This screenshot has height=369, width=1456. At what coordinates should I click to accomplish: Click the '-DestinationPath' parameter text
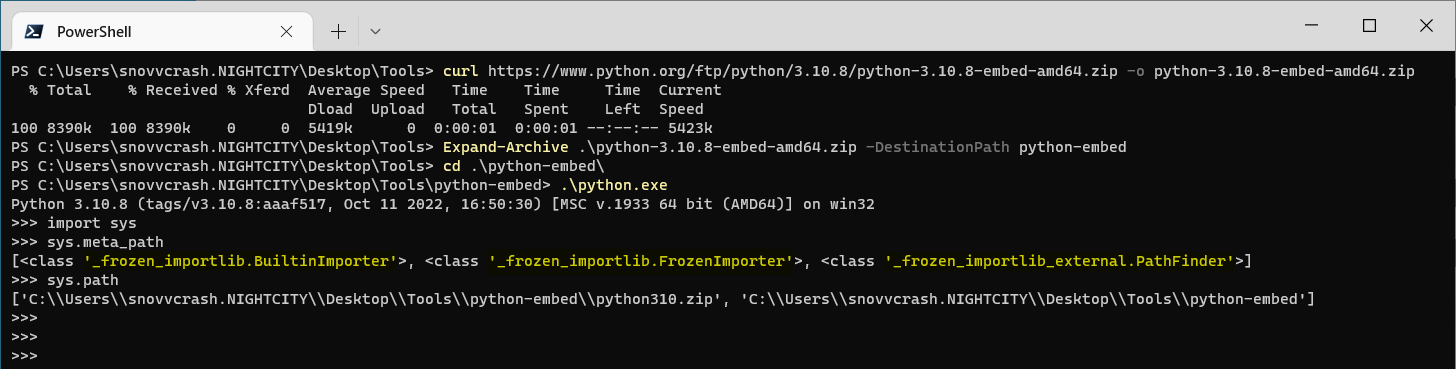937,147
